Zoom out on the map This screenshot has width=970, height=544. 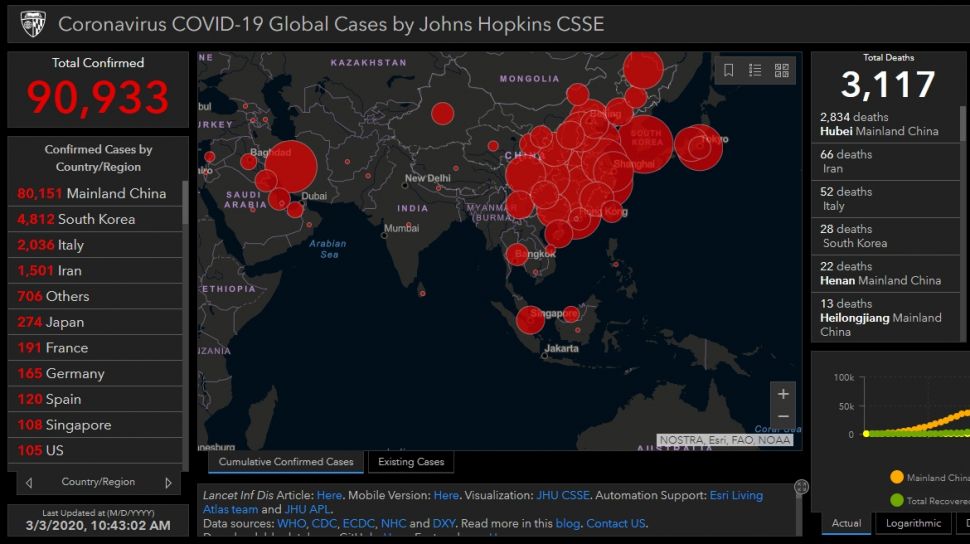[783, 416]
